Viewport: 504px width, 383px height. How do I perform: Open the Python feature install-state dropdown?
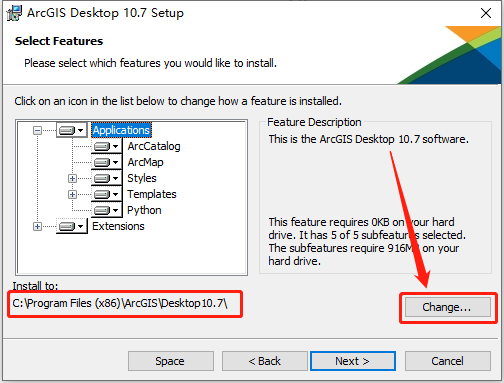106,210
